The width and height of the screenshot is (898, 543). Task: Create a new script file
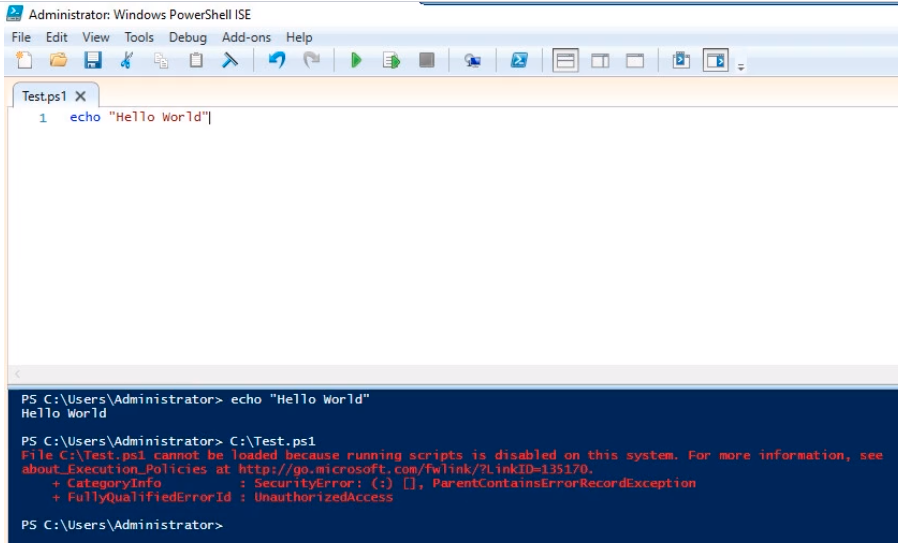(x=25, y=61)
